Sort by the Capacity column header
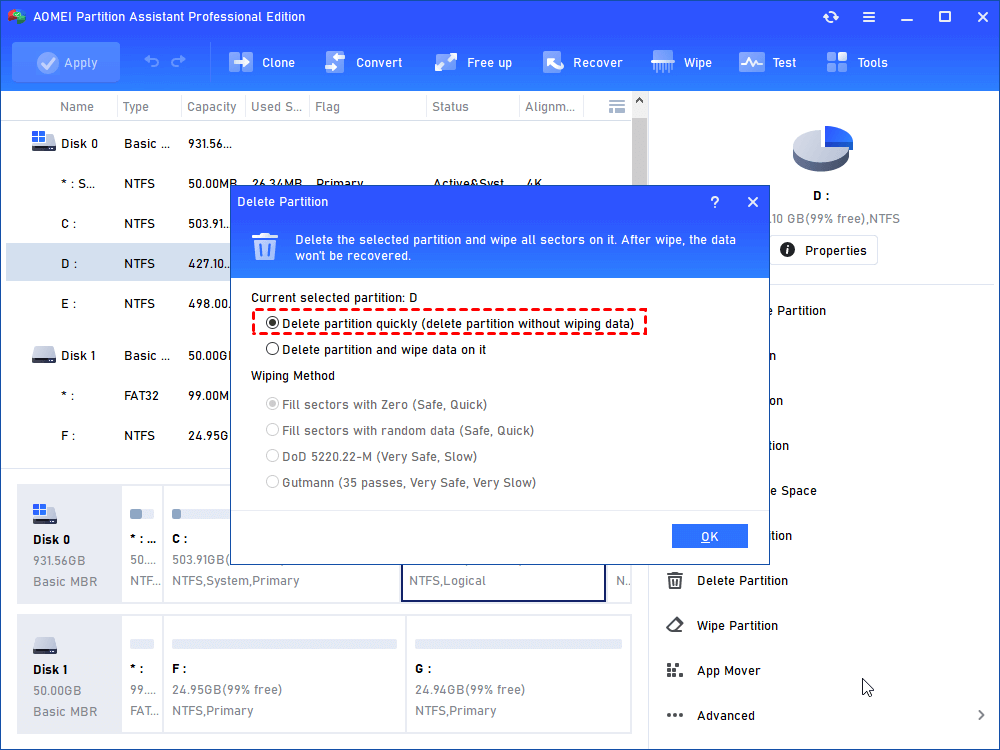Image resolution: width=1000 pixels, height=750 pixels. click(x=212, y=107)
